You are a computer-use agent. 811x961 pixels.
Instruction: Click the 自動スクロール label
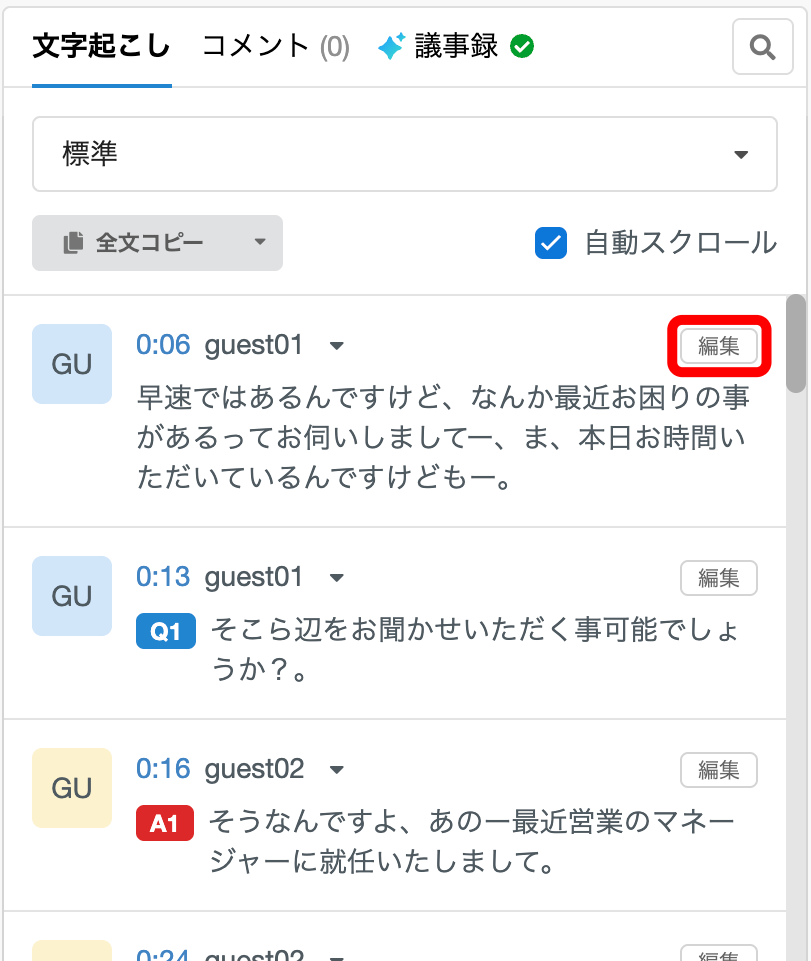[680, 243]
